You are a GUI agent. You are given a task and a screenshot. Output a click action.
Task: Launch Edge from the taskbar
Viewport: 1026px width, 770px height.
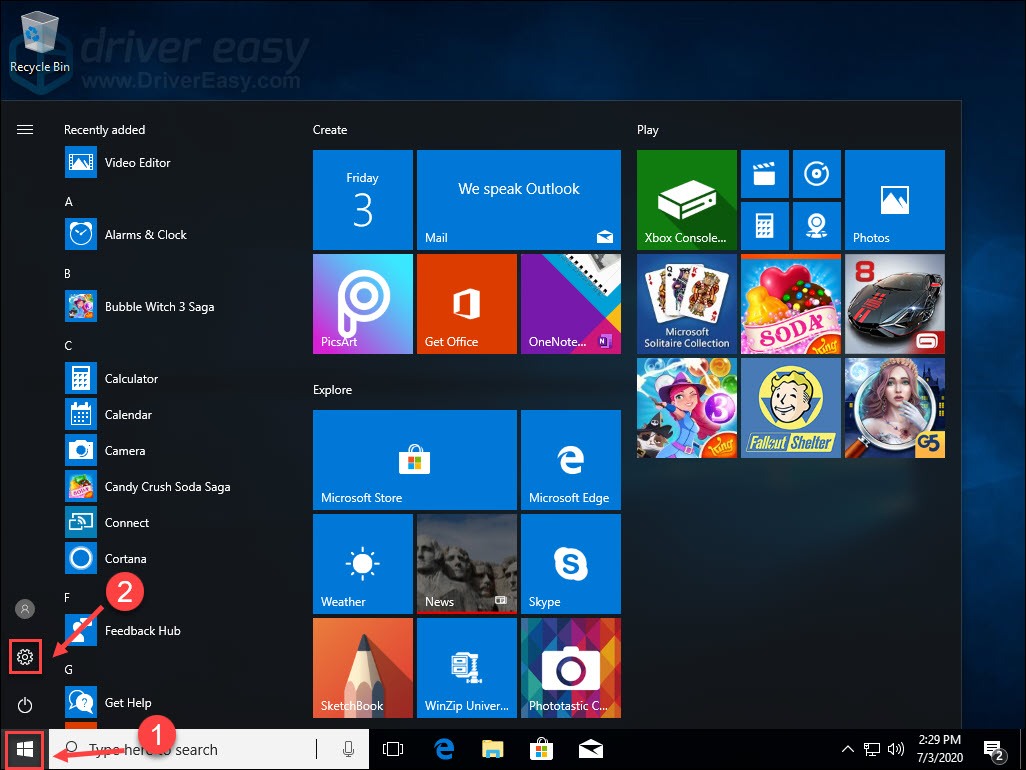tap(444, 750)
